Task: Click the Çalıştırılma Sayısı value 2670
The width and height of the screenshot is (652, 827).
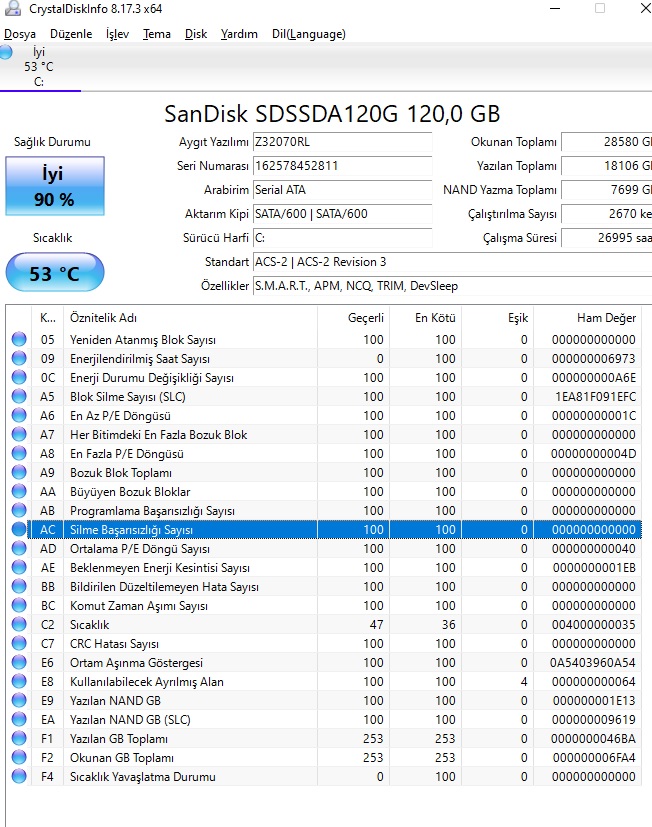Action: tap(607, 214)
